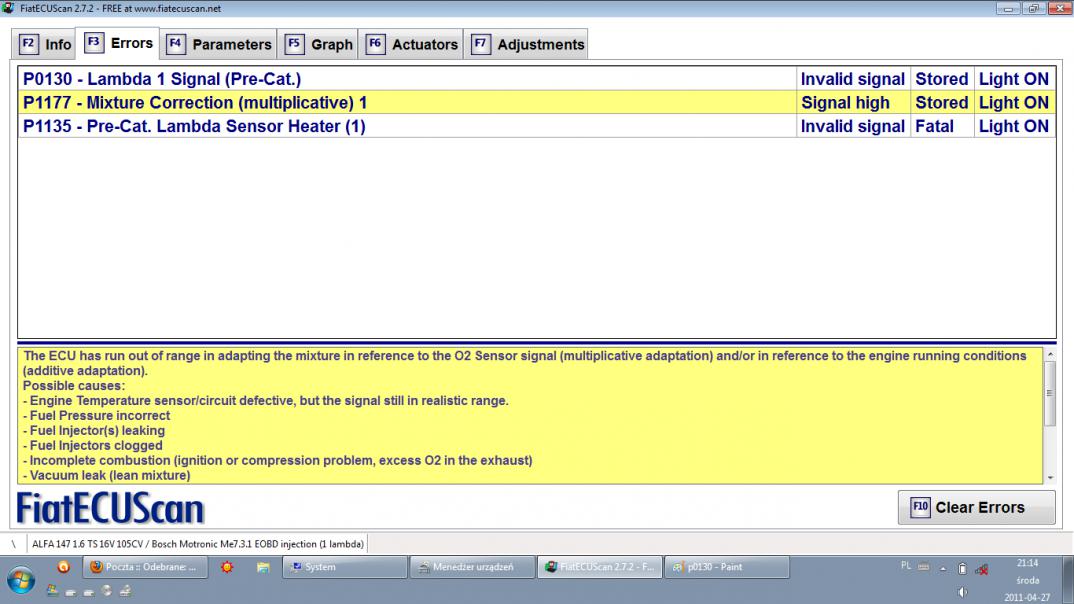Click 'Invalid signal' cell of P0130 row
1074x604 pixels.
853,79
